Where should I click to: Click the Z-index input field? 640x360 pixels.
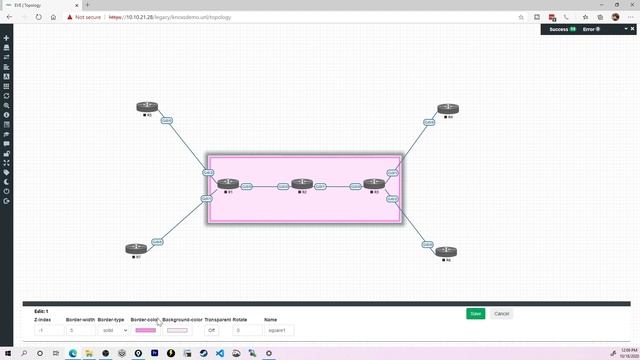[x=49, y=330]
